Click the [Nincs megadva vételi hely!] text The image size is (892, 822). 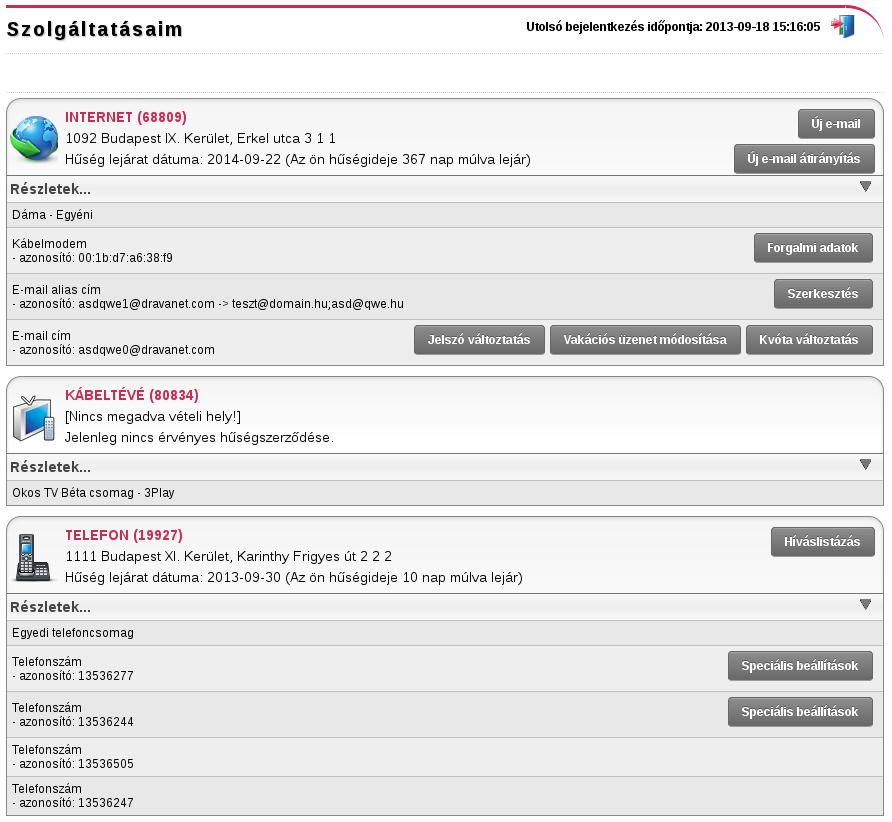[153, 417]
